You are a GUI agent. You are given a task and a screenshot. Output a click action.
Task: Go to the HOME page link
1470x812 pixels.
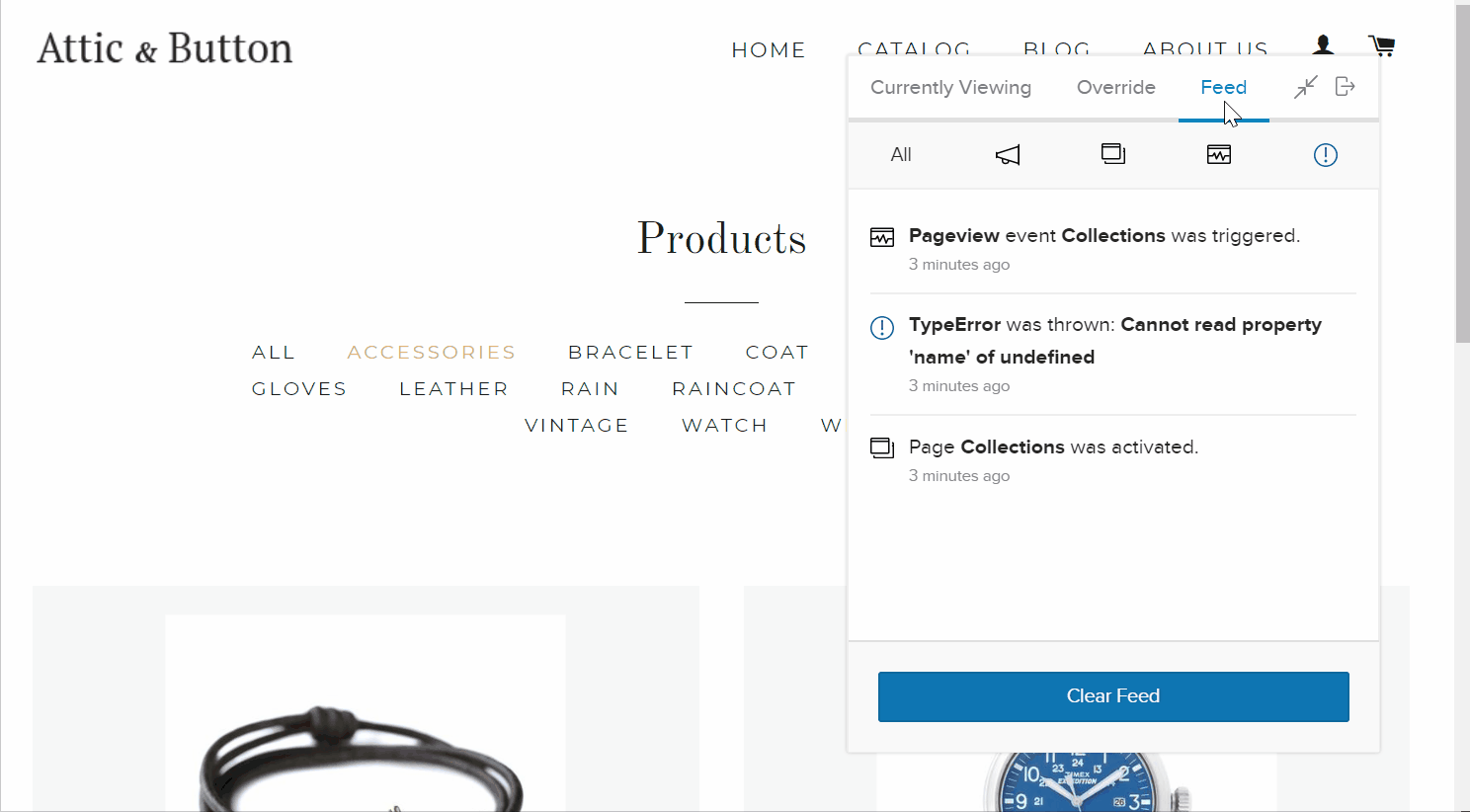click(769, 50)
